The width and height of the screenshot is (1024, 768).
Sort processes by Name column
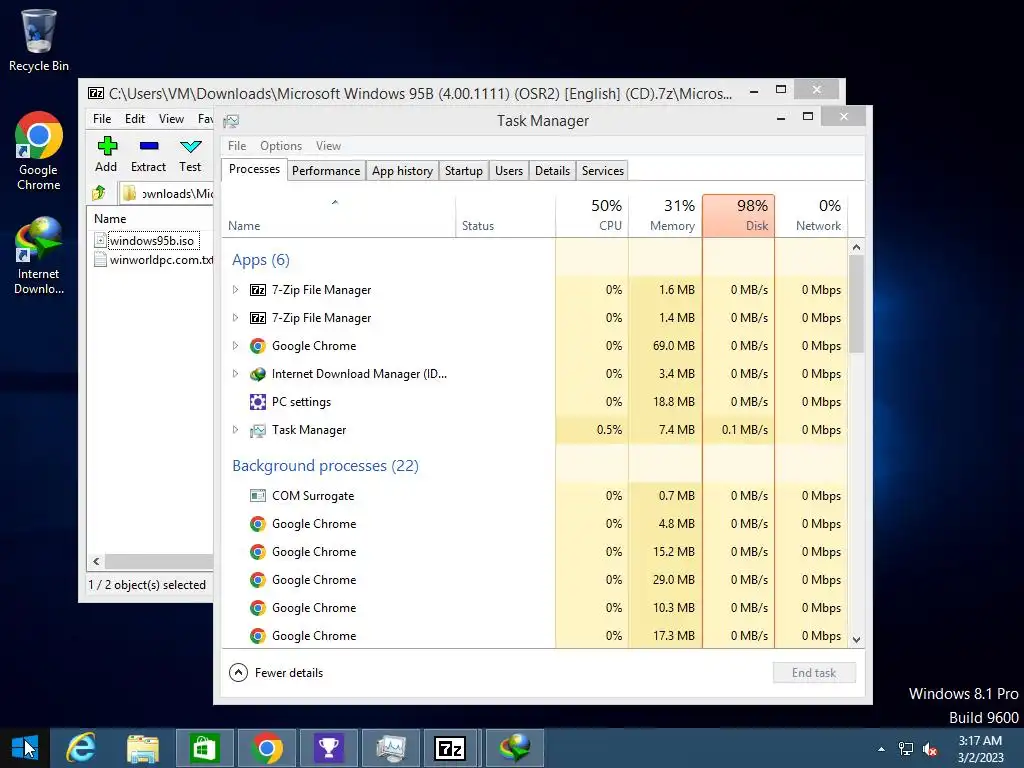pos(338,216)
